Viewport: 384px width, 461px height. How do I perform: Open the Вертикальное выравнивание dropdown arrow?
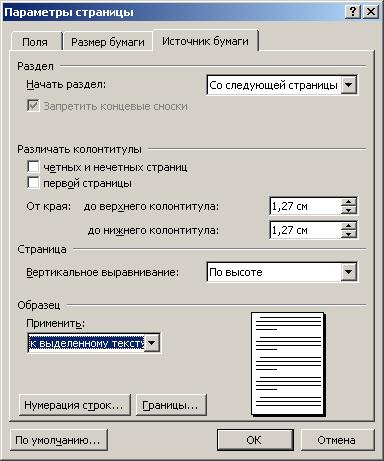348,272
